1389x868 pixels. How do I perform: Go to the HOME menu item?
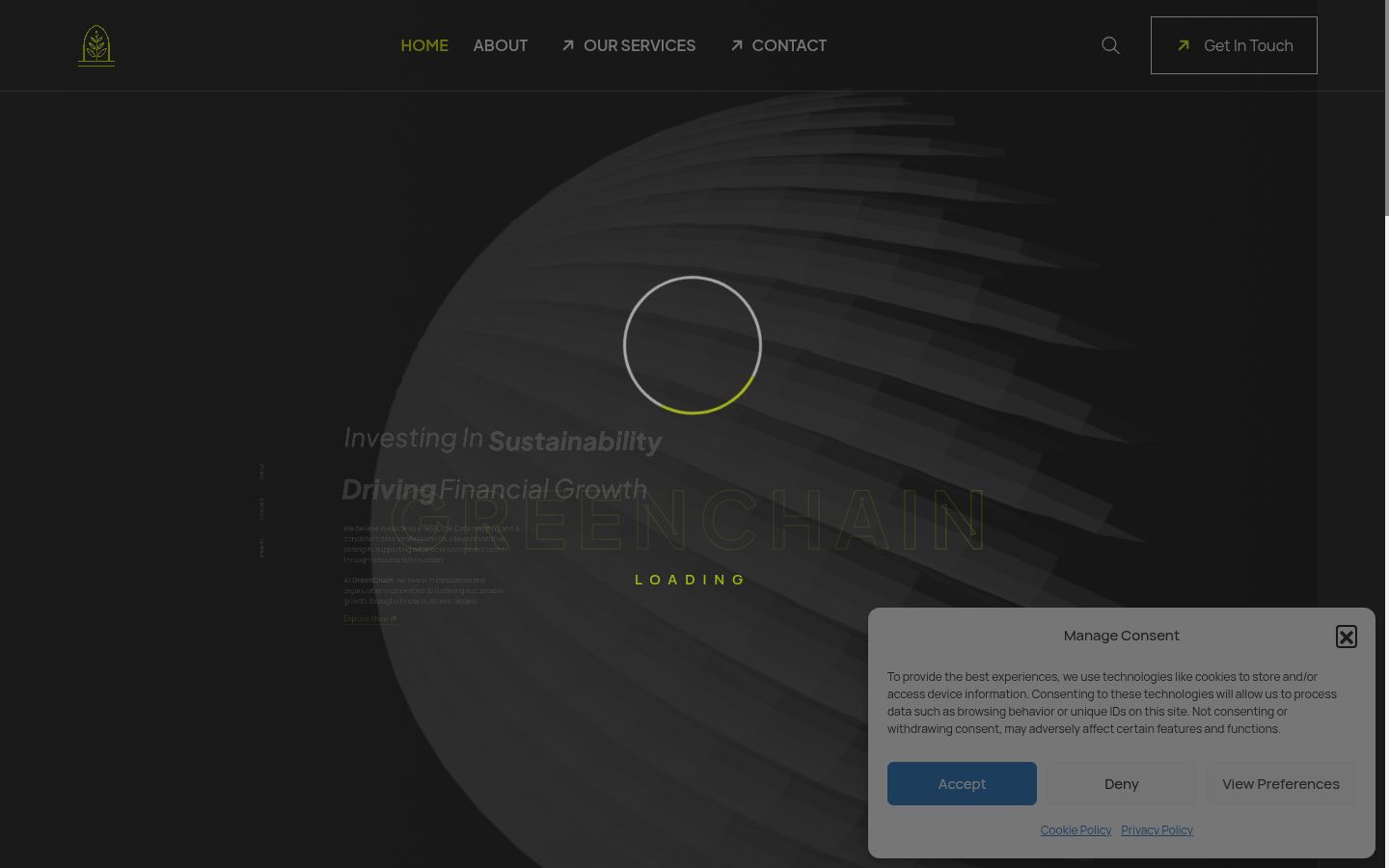pos(424,45)
